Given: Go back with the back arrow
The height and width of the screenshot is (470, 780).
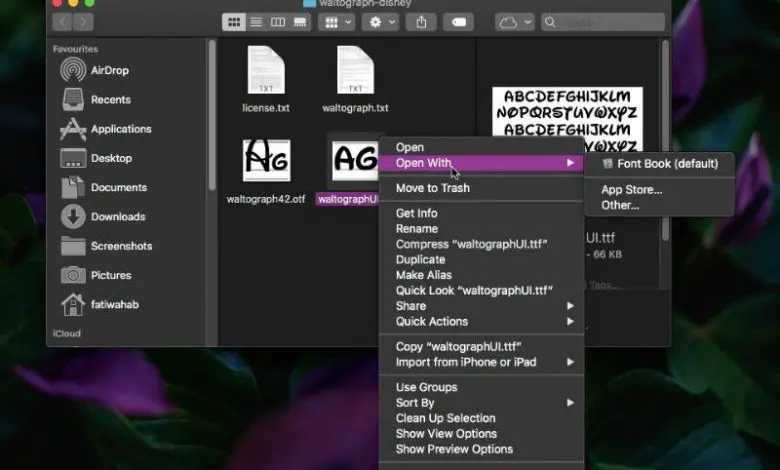Looking at the screenshot, I should 62,22.
